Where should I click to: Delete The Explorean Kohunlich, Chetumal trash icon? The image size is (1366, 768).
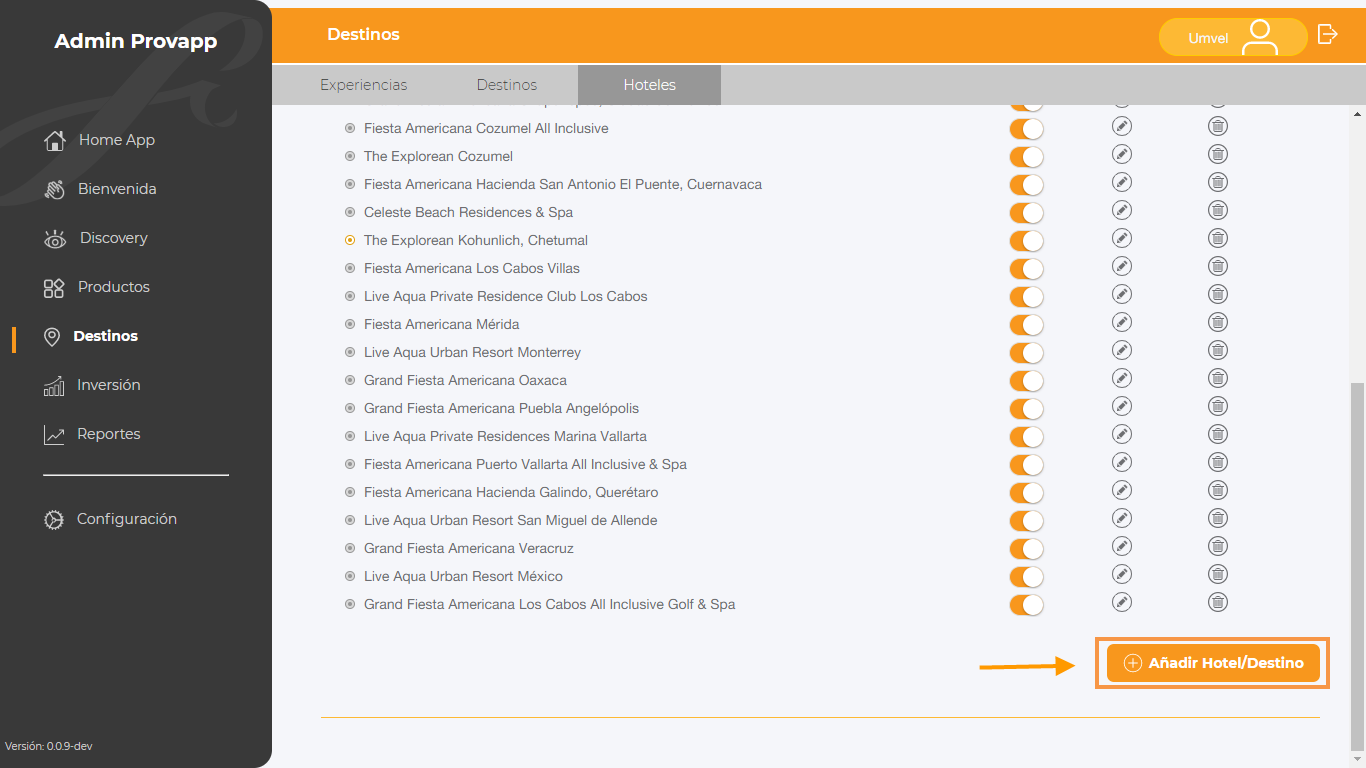(x=1218, y=238)
